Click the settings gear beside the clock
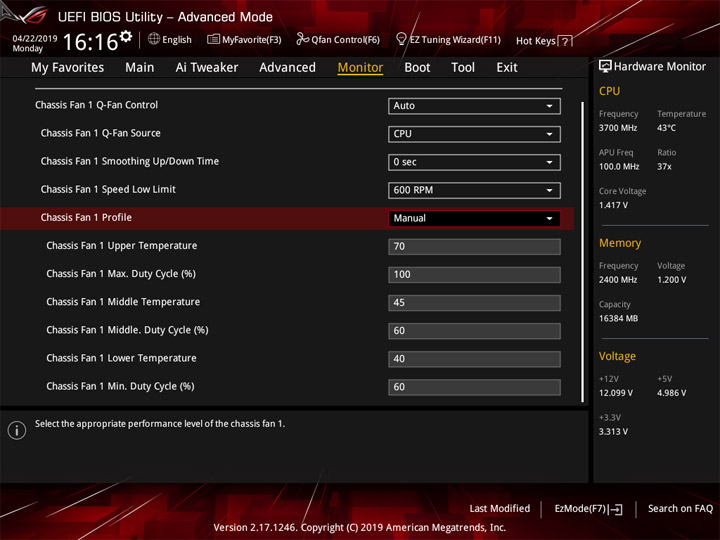Viewport: 720px width, 540px height. click(126, 37)
